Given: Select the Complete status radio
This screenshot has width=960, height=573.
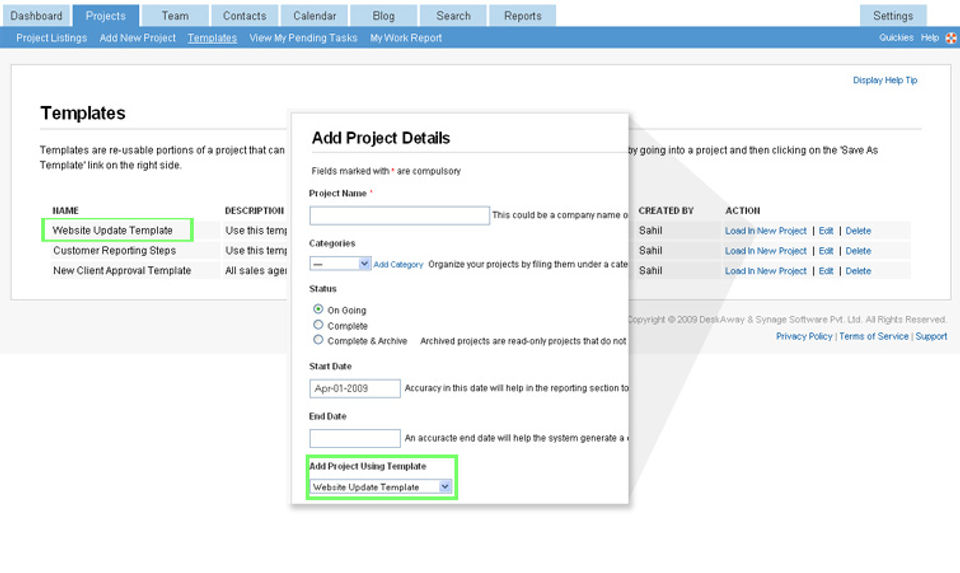Looking at the screenshot, I should [318, 324].
